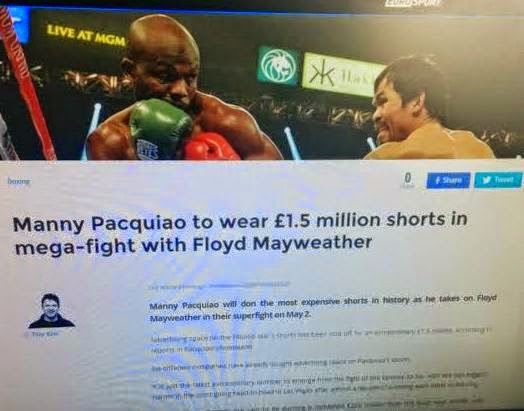Click the first grey body paragraph
This screenshot has width=524, height=411.
320,340
